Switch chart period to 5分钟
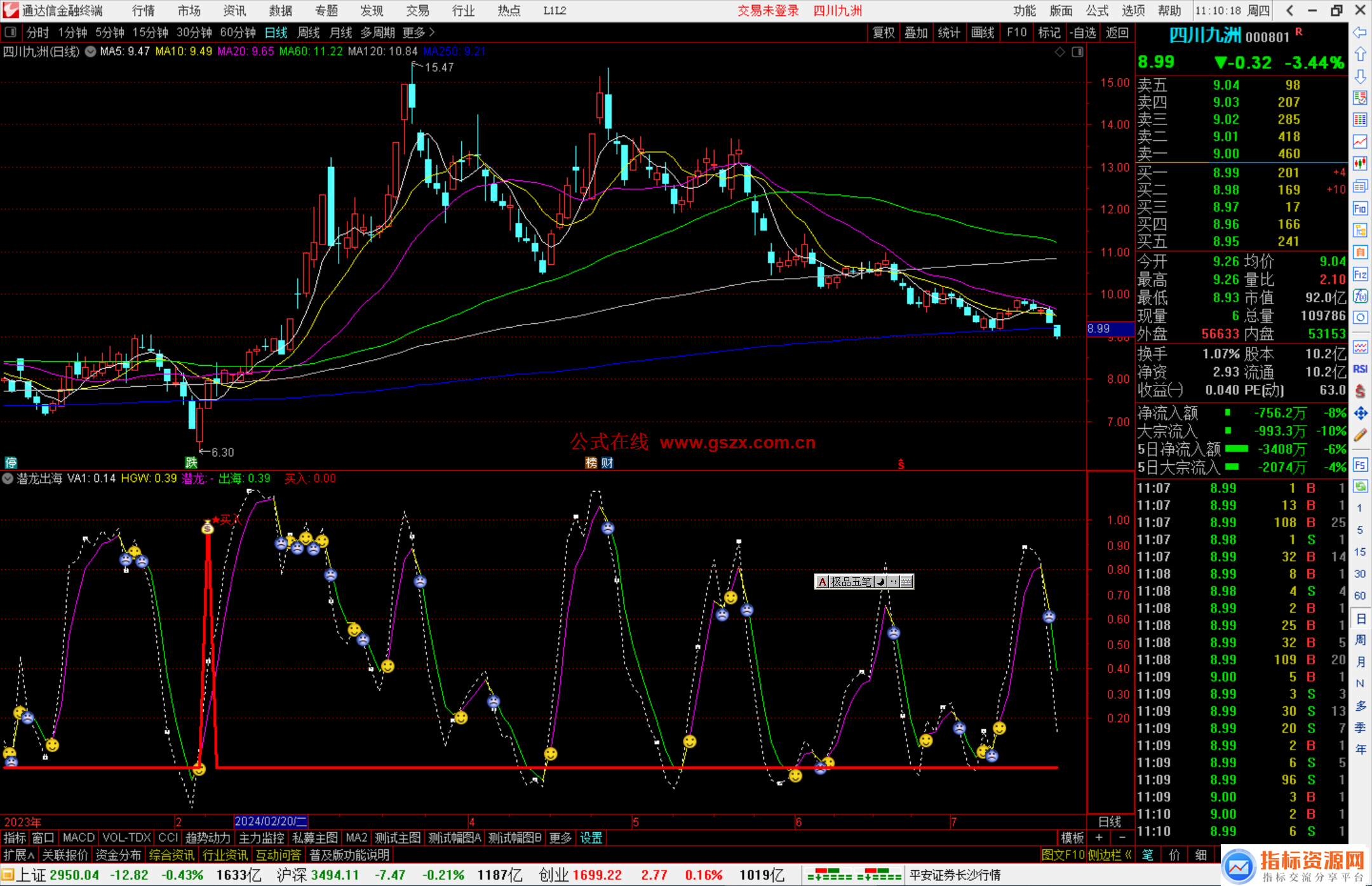1372x886 pixels. [x=110, y=32]
